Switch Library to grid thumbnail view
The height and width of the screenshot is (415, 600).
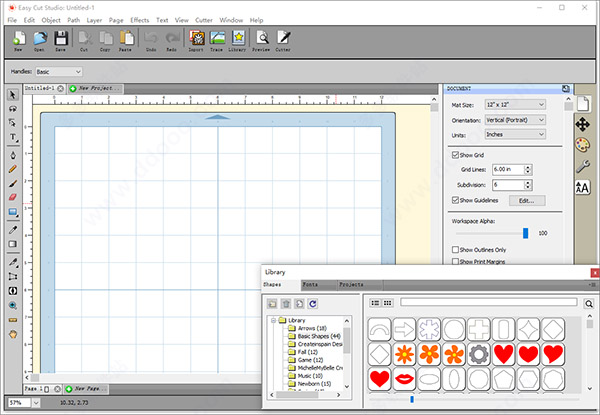point(388,303)
